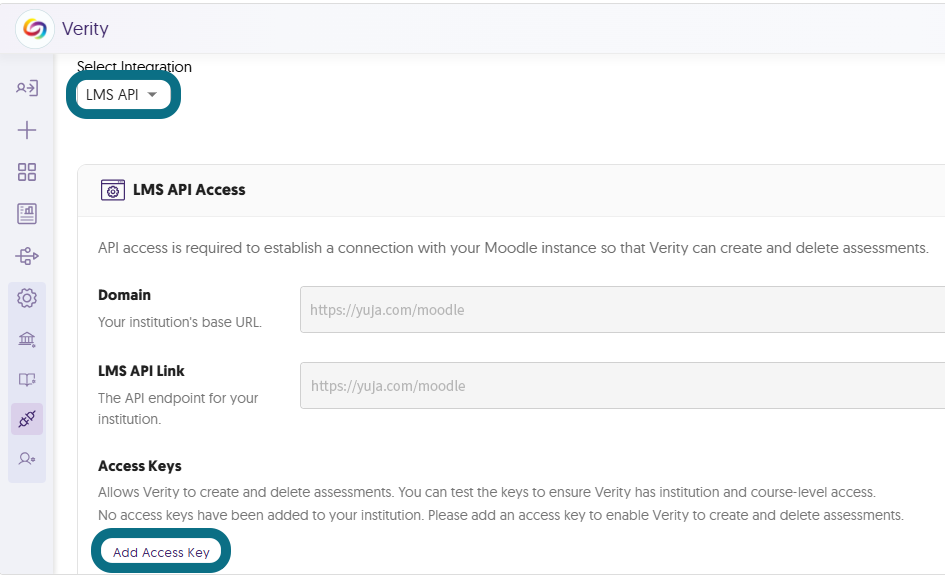Click 'Your institution's base URL.' text
Screen dimensions: 945x580
[x=180, y=323]
